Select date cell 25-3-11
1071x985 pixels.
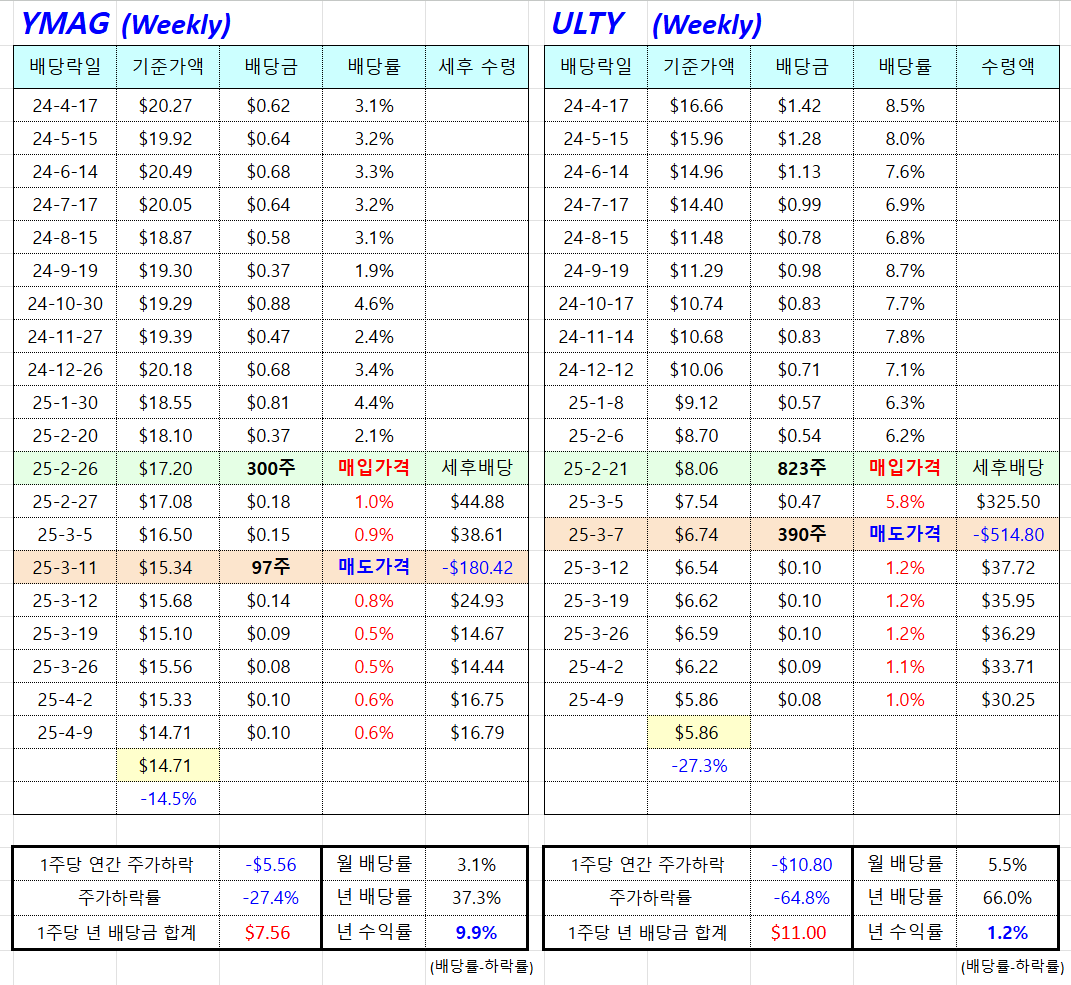65,567
